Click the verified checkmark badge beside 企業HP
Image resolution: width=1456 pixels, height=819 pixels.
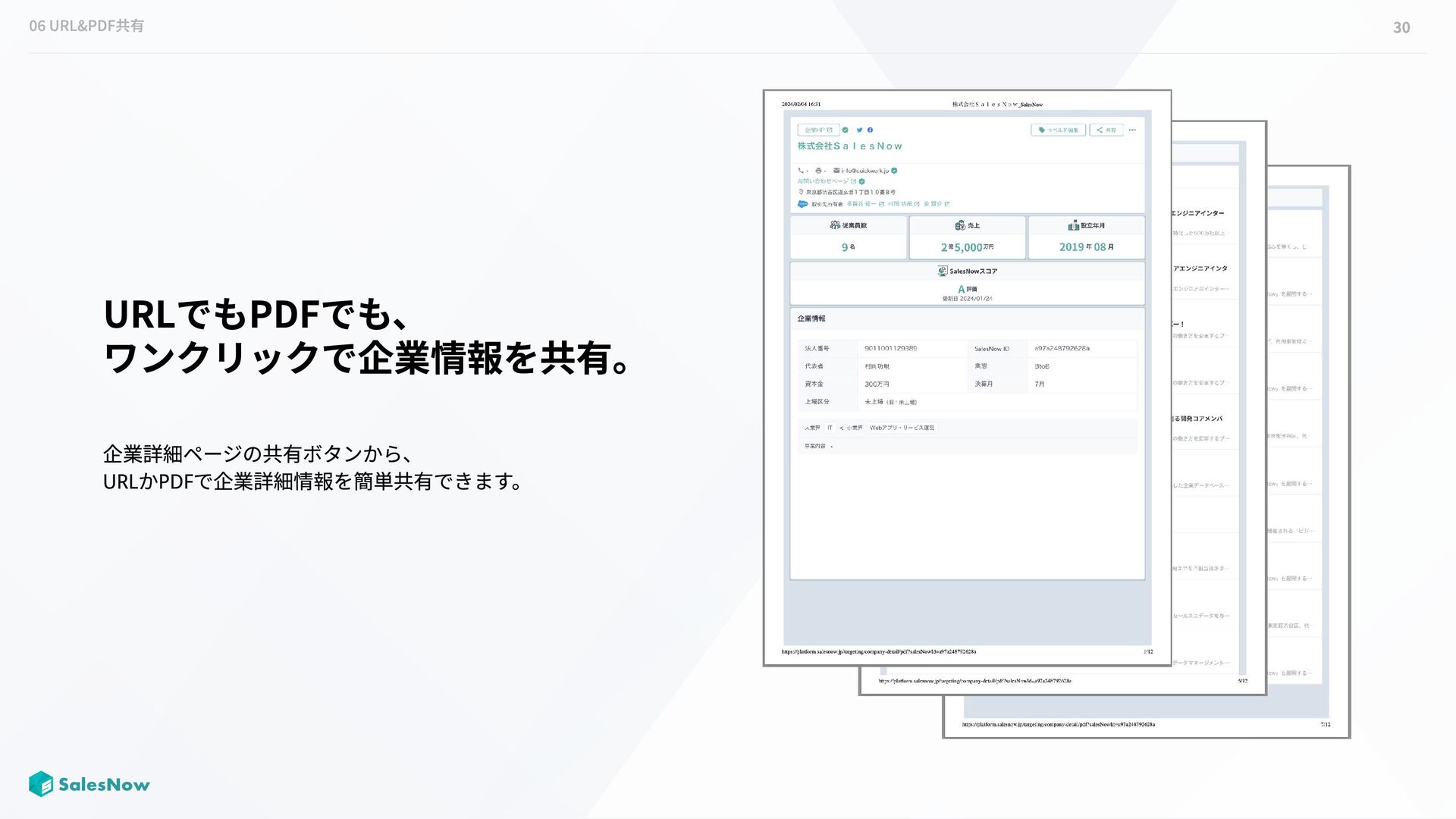point(846,130)
